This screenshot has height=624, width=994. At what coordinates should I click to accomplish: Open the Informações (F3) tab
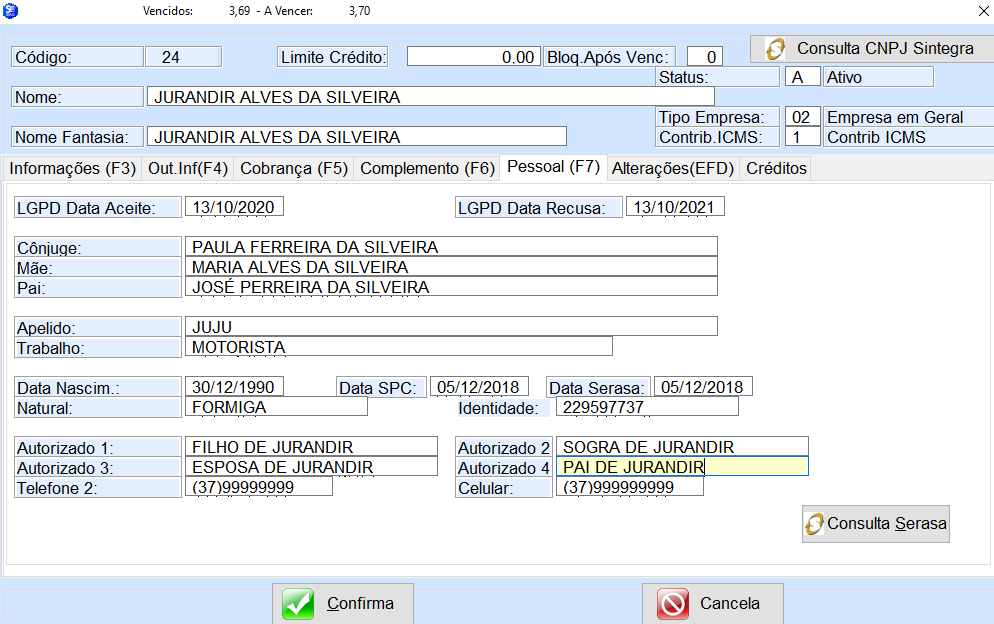pos(72,168)
